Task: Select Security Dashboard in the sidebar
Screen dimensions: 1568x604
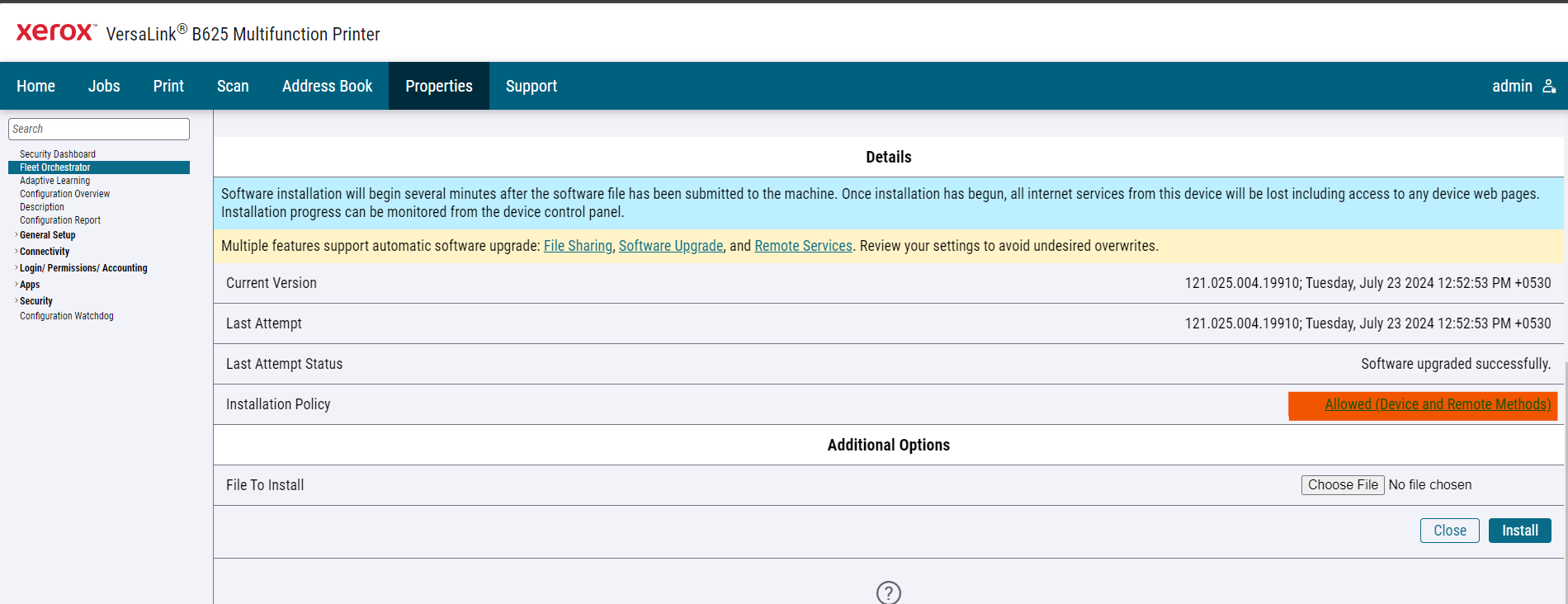Action: (58, 154)
